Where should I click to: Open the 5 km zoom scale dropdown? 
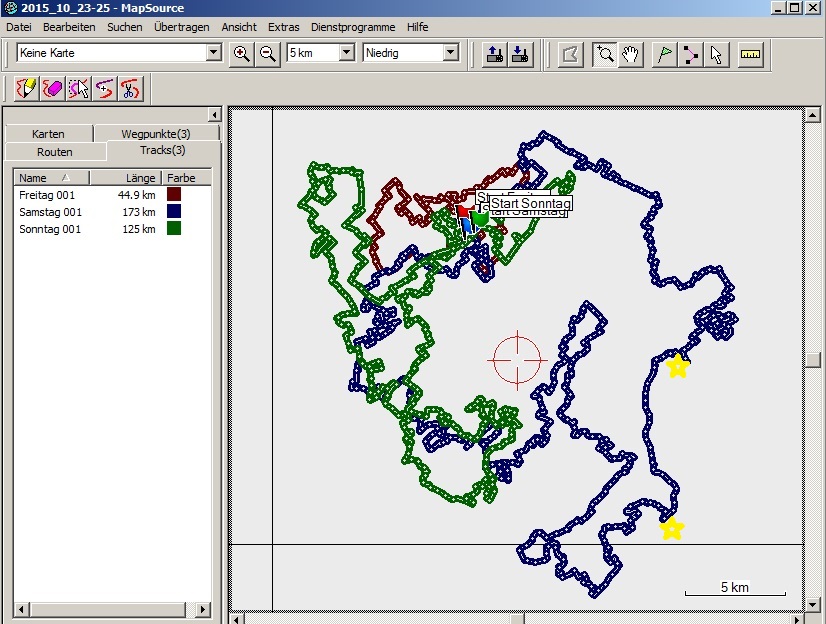[347, 53]
